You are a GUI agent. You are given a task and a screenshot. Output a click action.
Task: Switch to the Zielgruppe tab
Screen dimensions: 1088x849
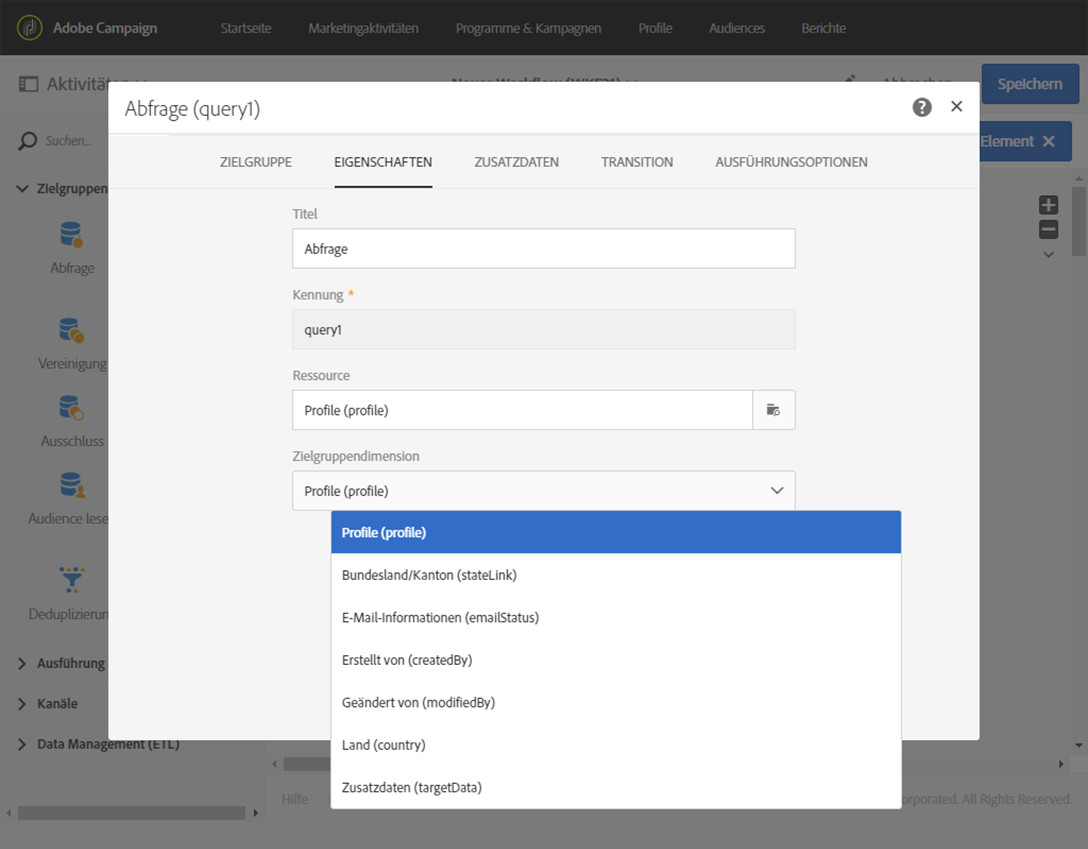pos(256,162)
